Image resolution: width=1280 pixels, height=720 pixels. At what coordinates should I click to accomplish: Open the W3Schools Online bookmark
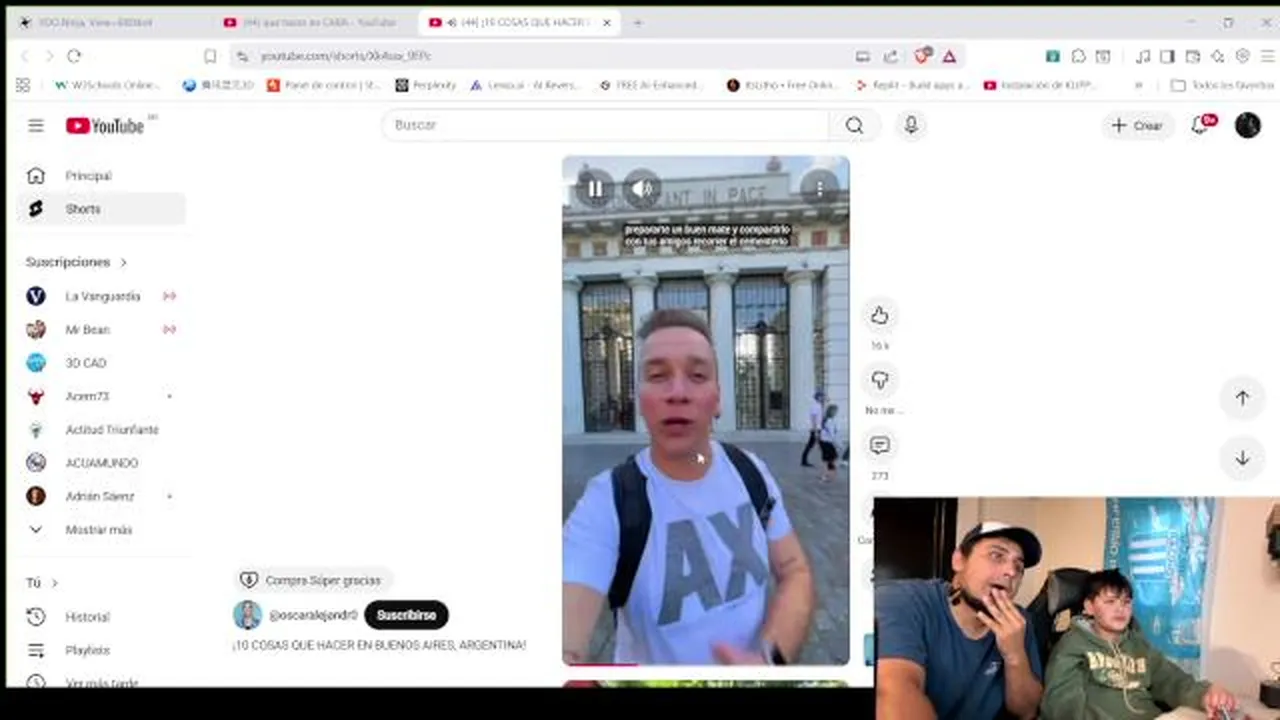click(107, 85)
